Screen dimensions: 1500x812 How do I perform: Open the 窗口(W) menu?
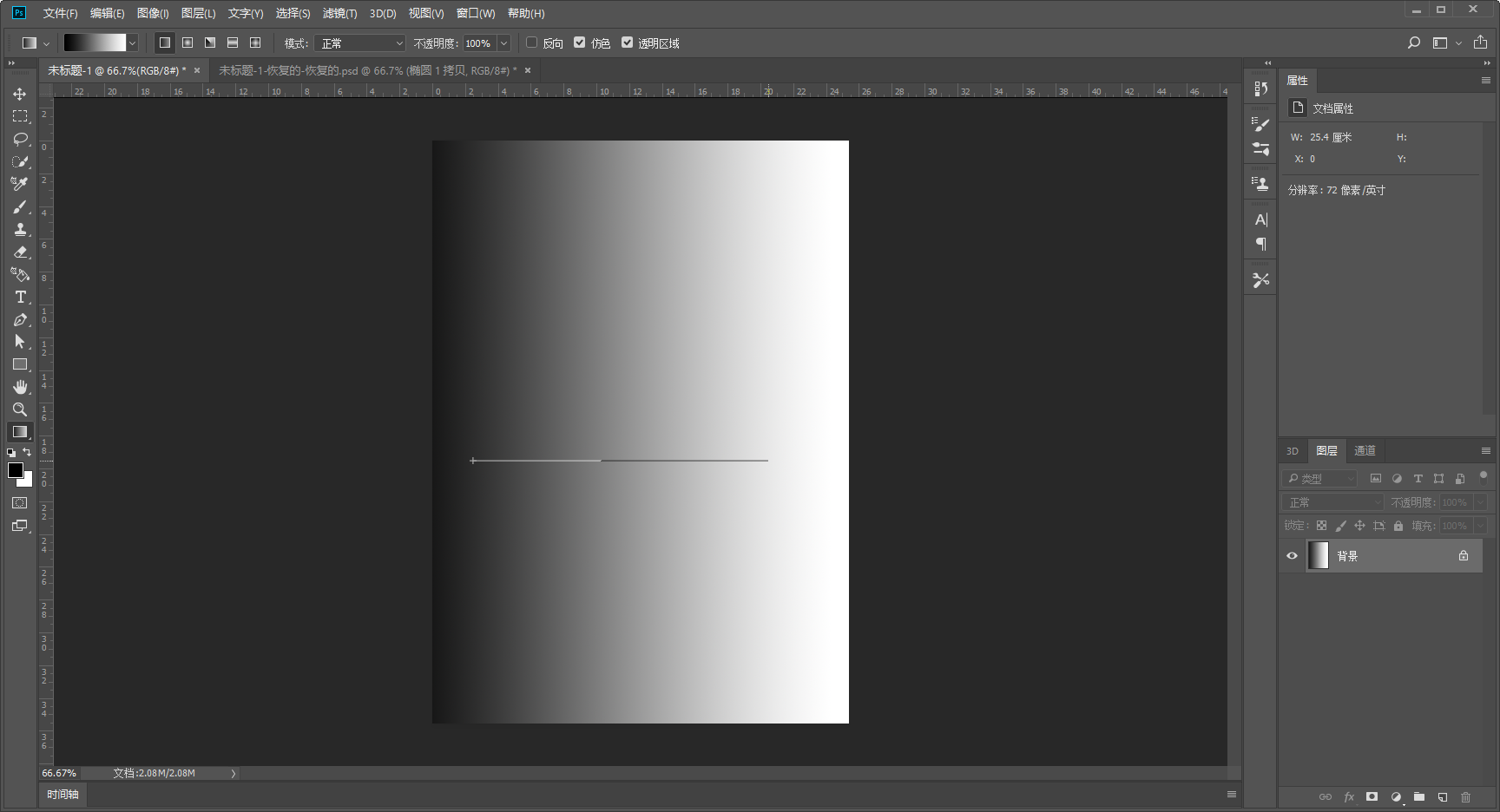click(x=476, y=13)
